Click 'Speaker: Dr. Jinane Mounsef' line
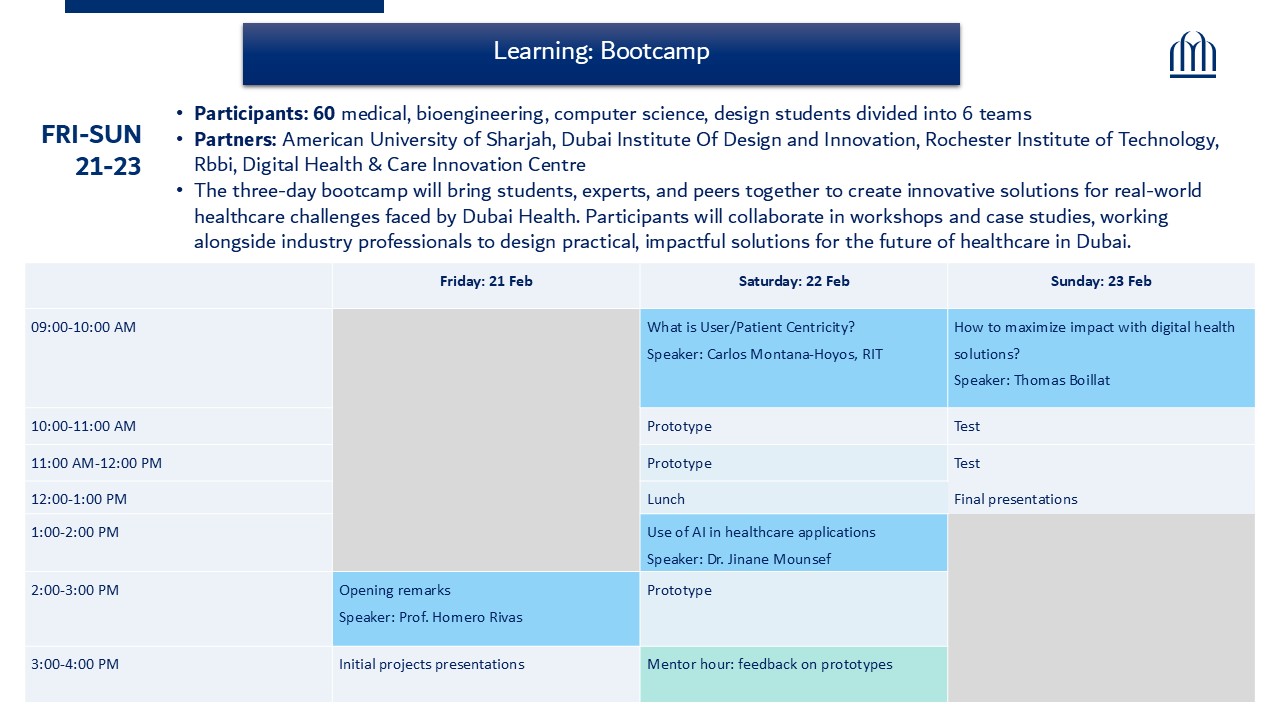Image resolution: width=1280 pixels, height=720 pixels. (739, 559)
